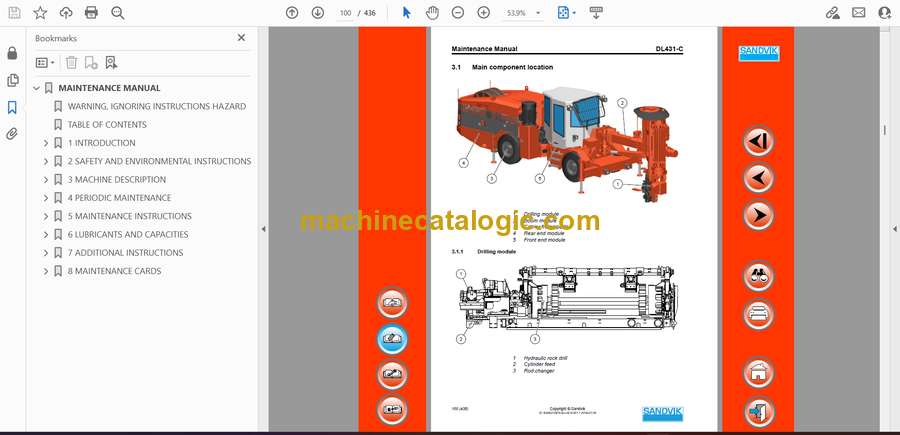Expand 4 PERIODIC MAINTENANCE bookmark
Viewport: 900px width, 435px height.
tap(46, 198)
